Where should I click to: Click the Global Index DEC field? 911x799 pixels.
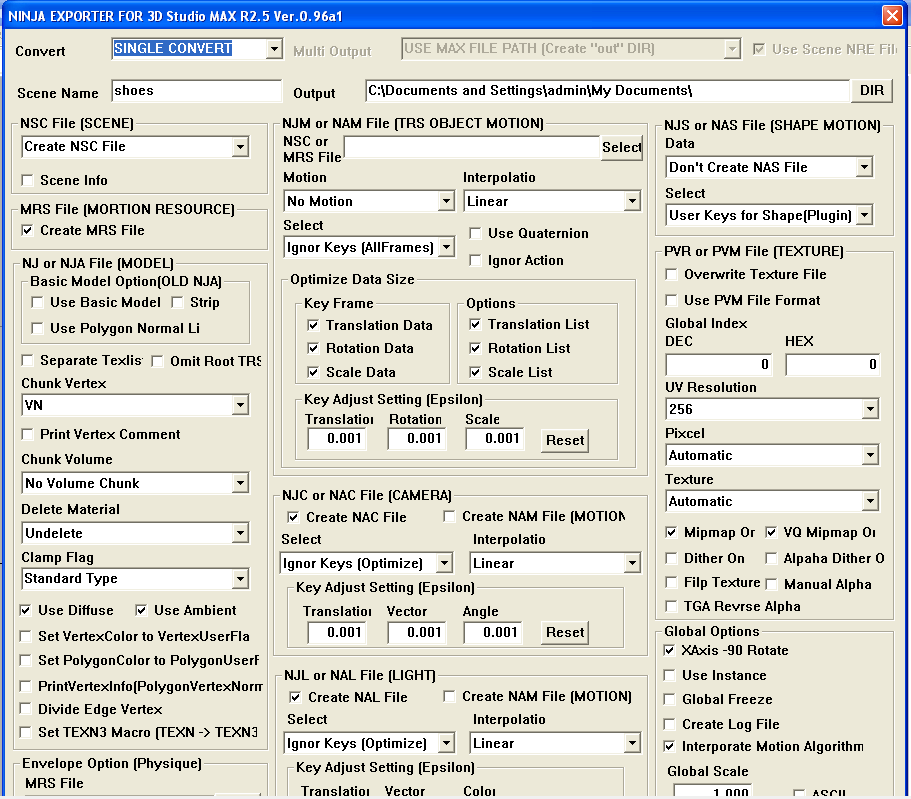coord(719,364)
